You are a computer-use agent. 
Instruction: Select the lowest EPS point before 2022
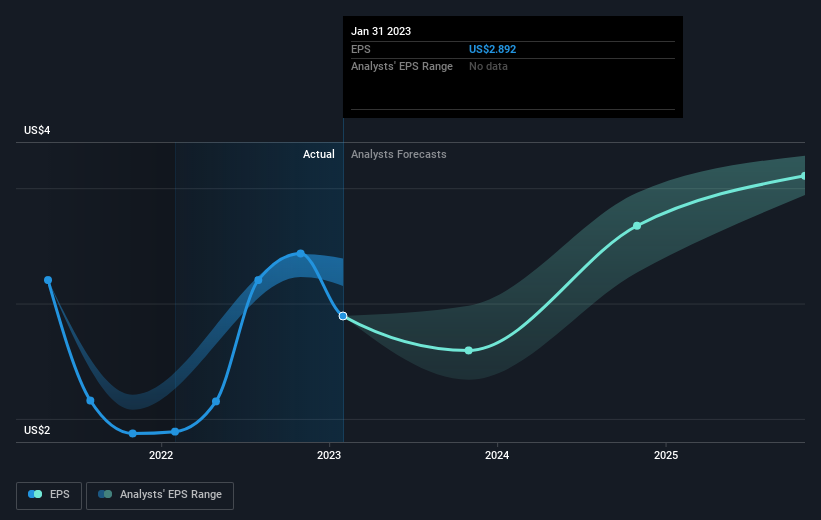(132, 433)
